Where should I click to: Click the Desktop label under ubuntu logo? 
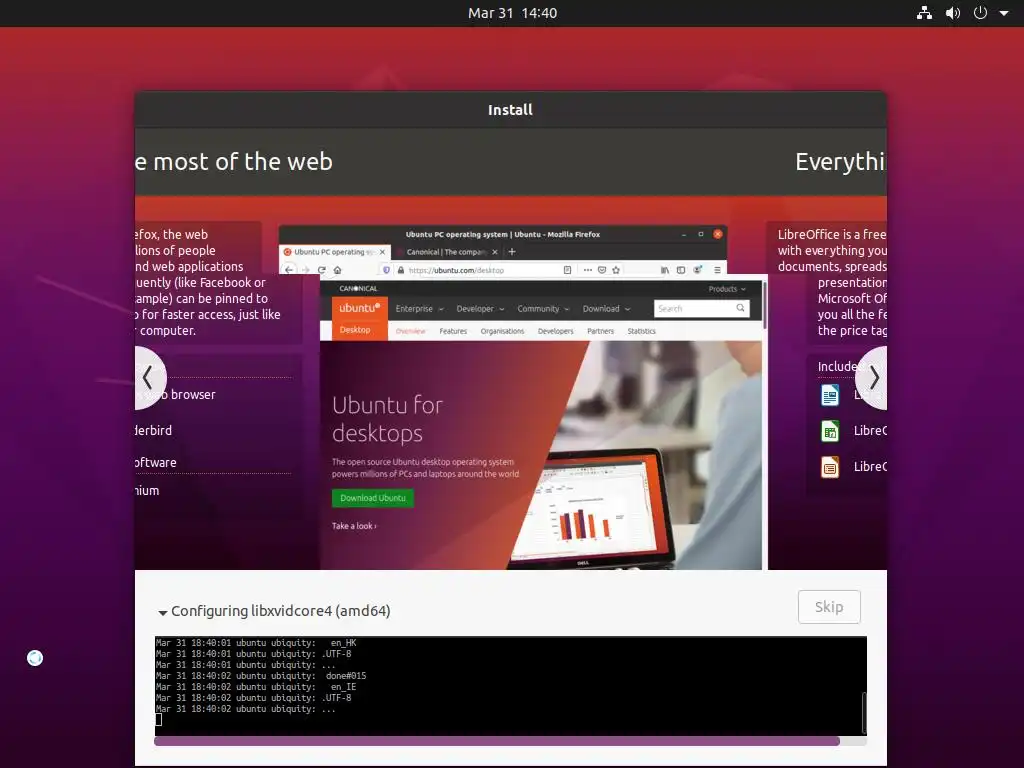tap(355, 330)
